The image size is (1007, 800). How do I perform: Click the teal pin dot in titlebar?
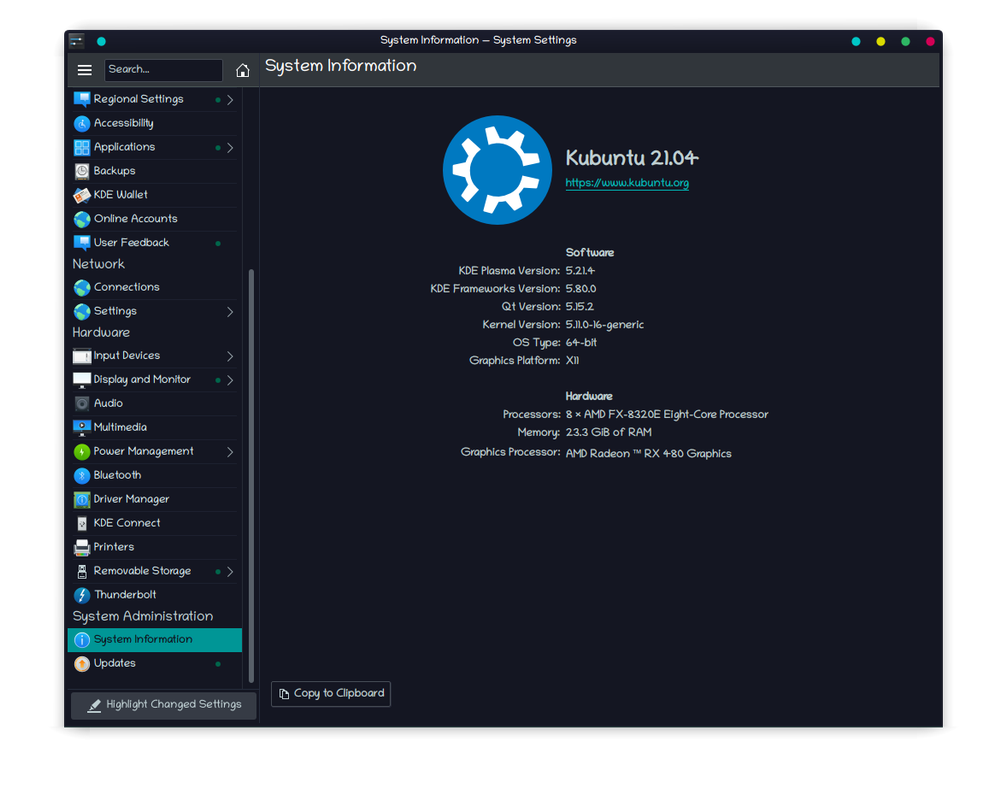[101, 41]
